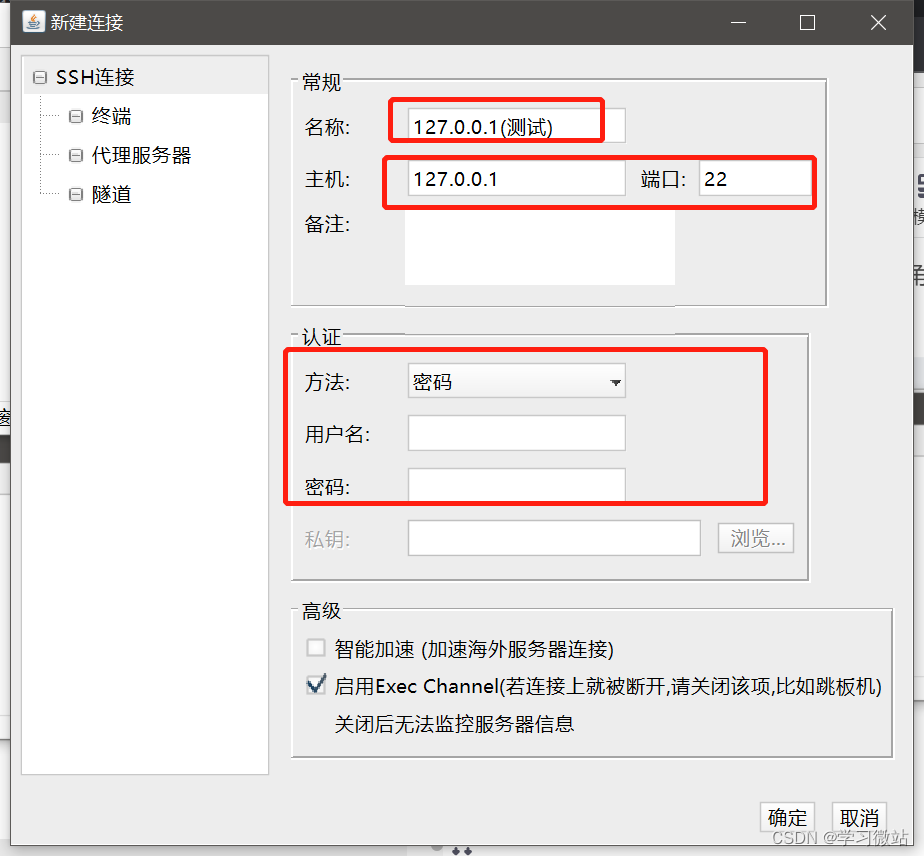Click the 取消 button
This screenshot has height=856, width=924.
coord(859,817)
